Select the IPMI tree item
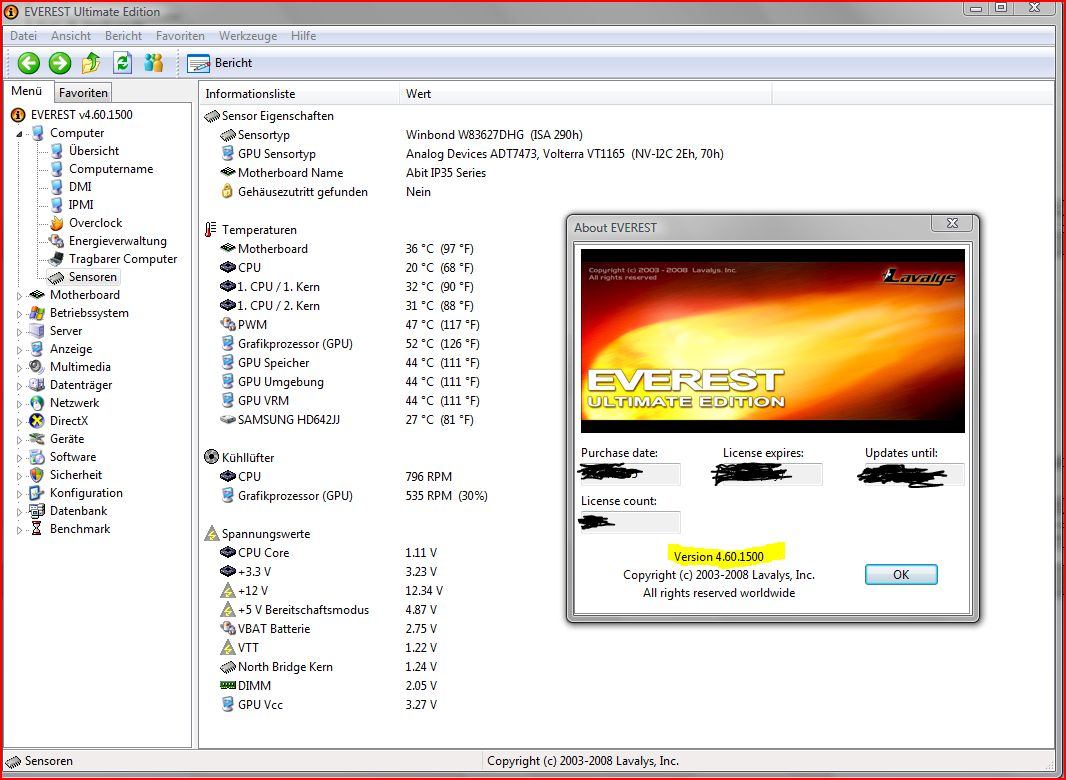Viewport: 1066px width, 780px height. 81,205
